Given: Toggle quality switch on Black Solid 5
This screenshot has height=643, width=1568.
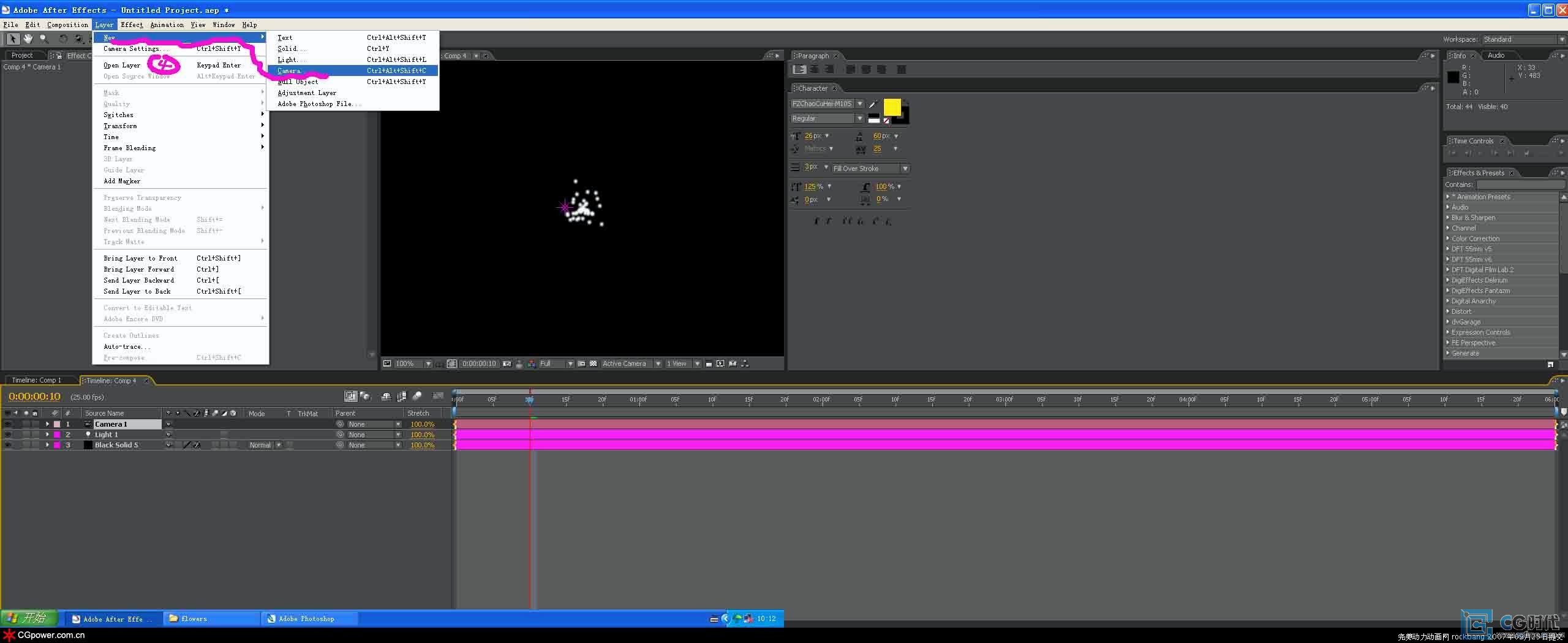Looking at the screenshot, I should click(187, 445).
